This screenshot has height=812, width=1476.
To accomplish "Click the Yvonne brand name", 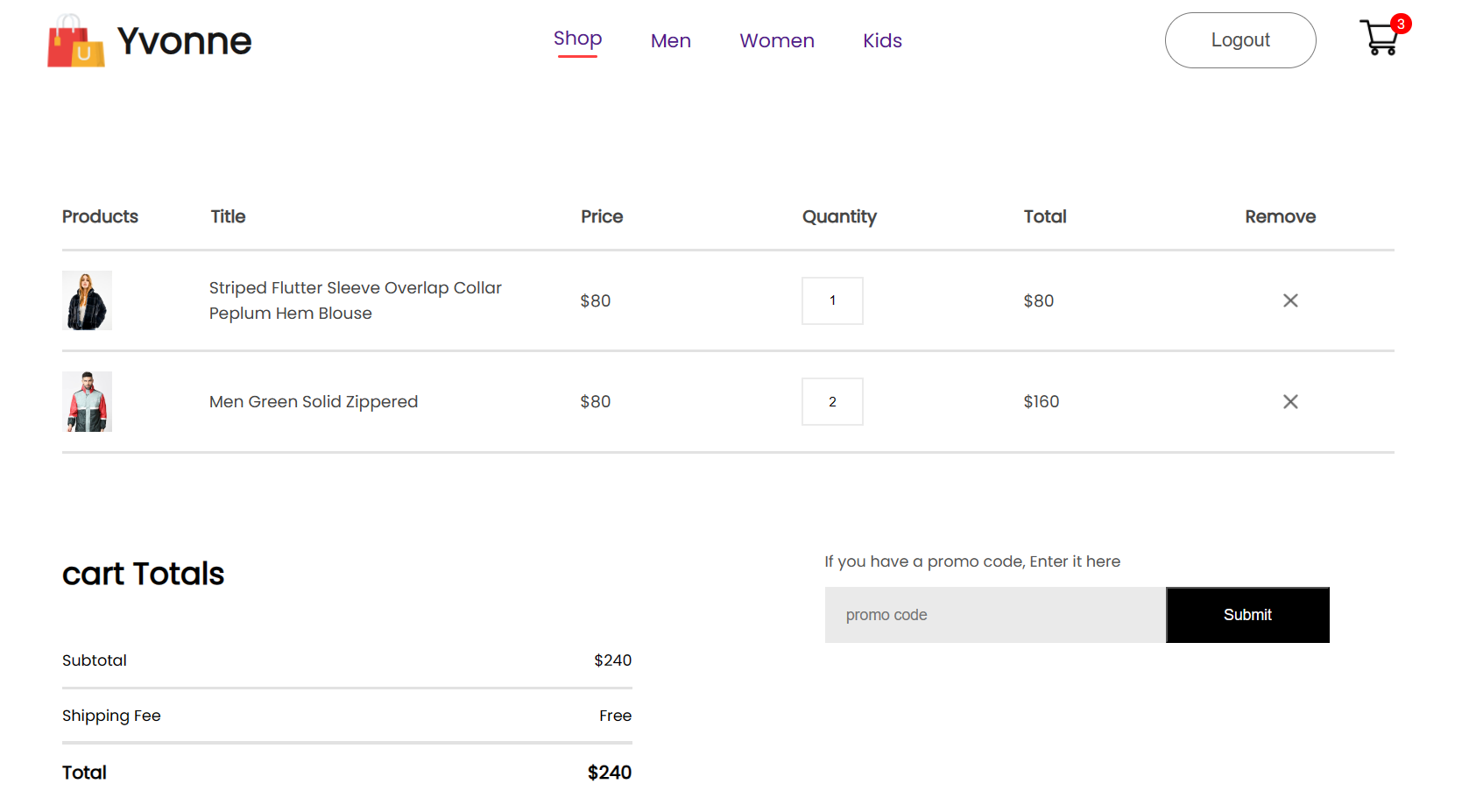I will coord(184,41).
